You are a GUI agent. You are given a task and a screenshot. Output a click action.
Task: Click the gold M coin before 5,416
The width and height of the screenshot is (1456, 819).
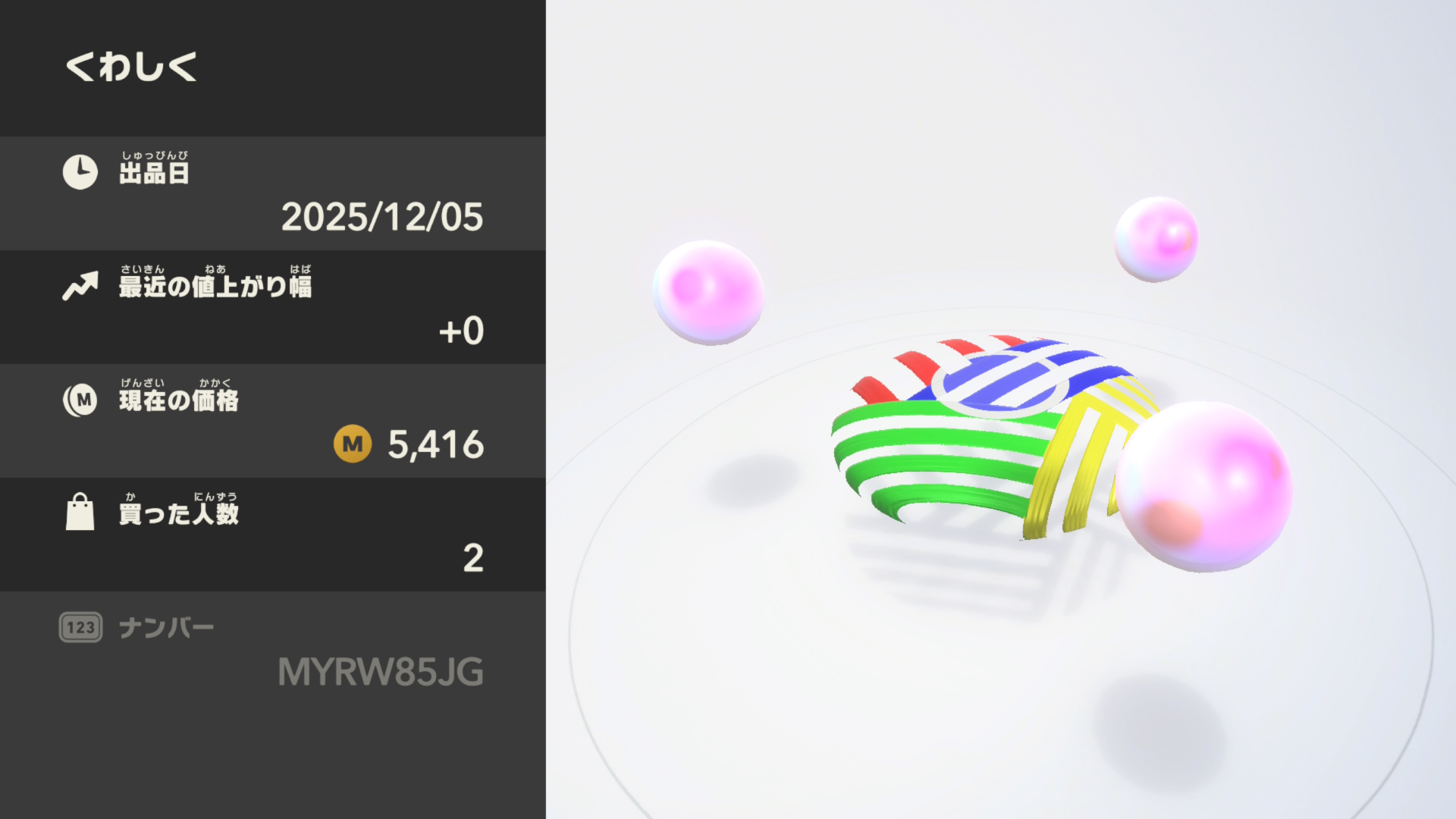pyautogui.click(x=353, y=444)
